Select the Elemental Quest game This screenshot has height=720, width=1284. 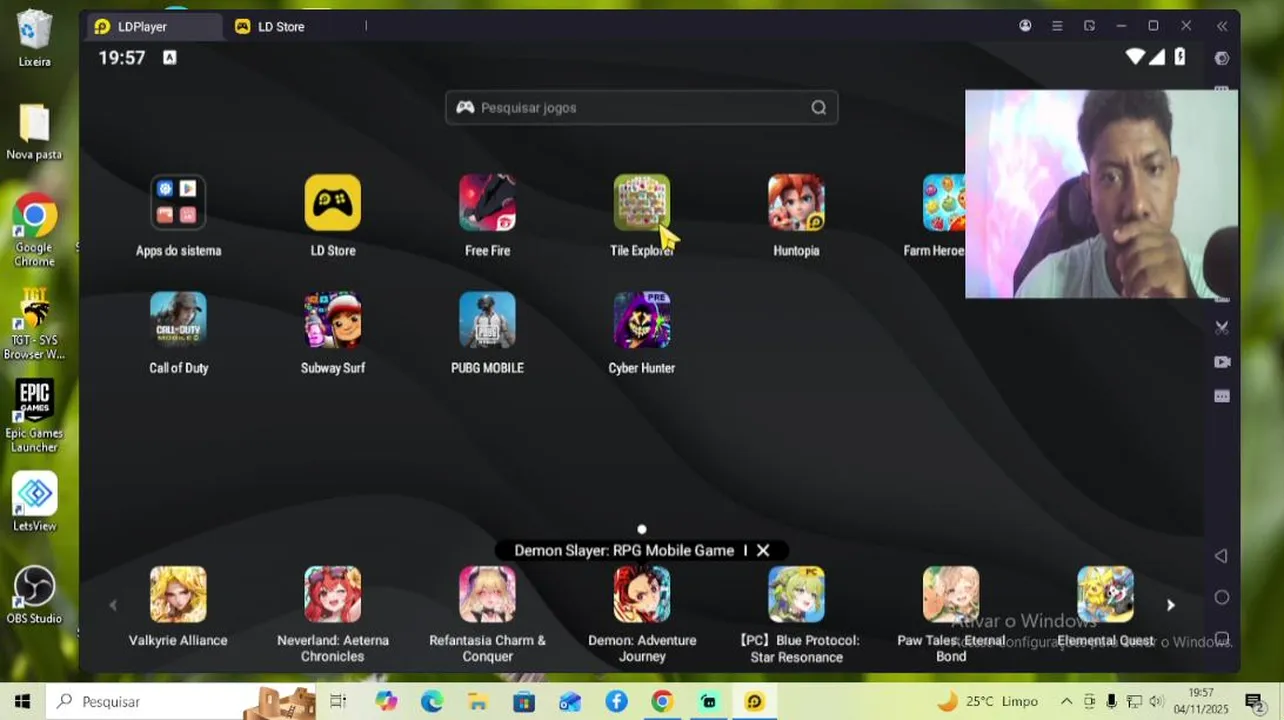click(1105, 595)
